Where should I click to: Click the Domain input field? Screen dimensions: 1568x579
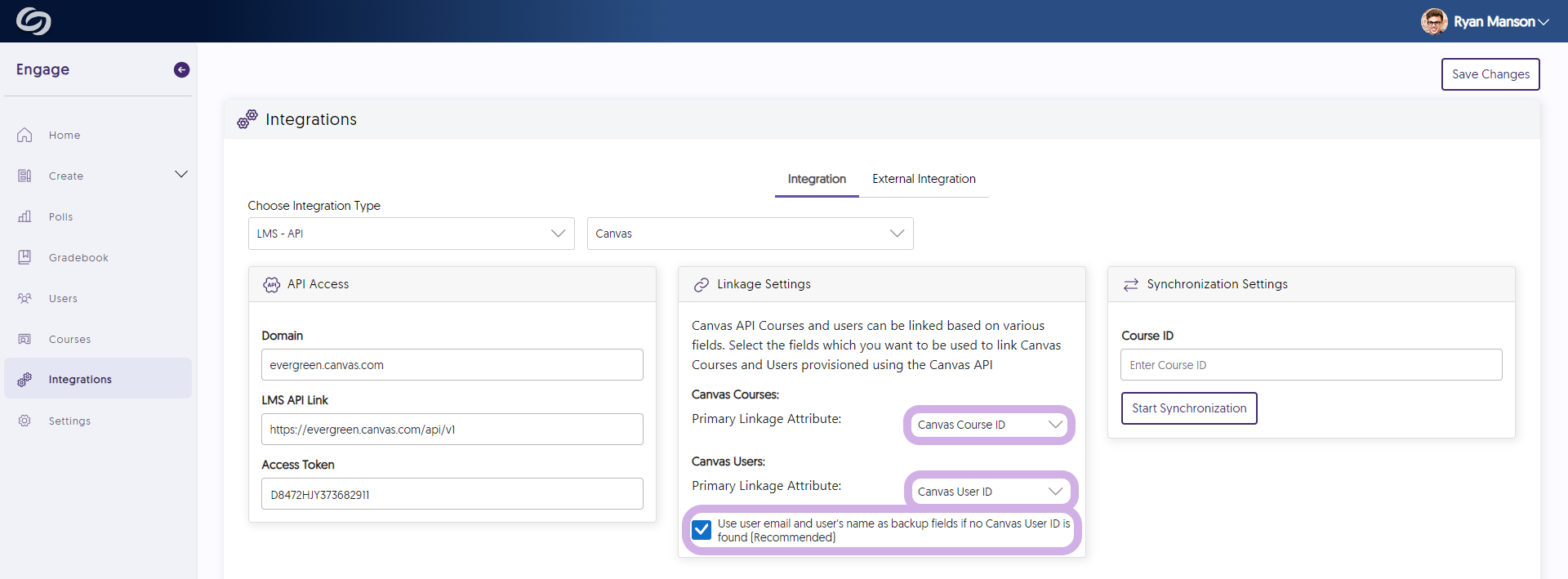(452, 365)
